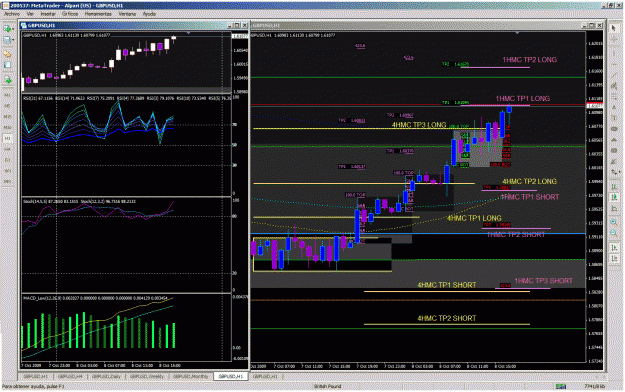
Task: Switch to the D1 timeframe
Action: [x=8, y=160]
